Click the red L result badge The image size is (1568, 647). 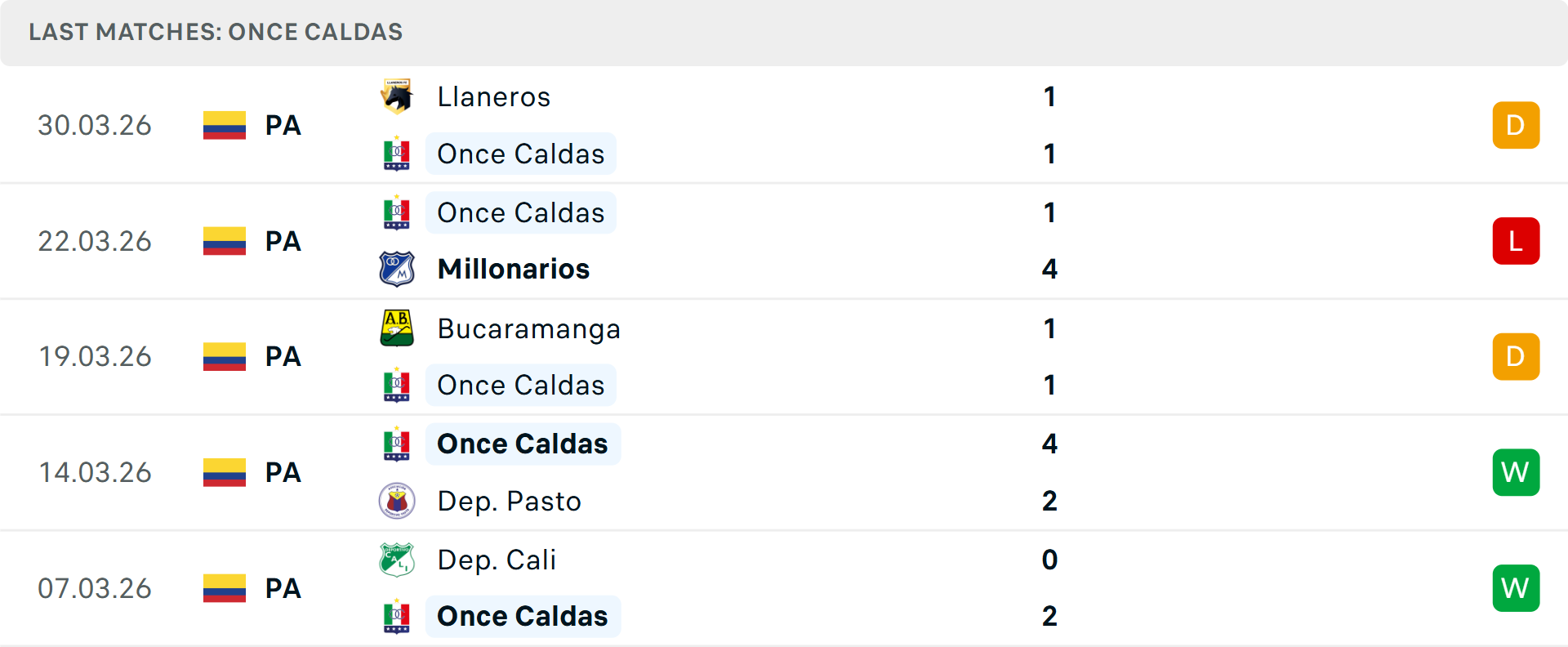1516,241
